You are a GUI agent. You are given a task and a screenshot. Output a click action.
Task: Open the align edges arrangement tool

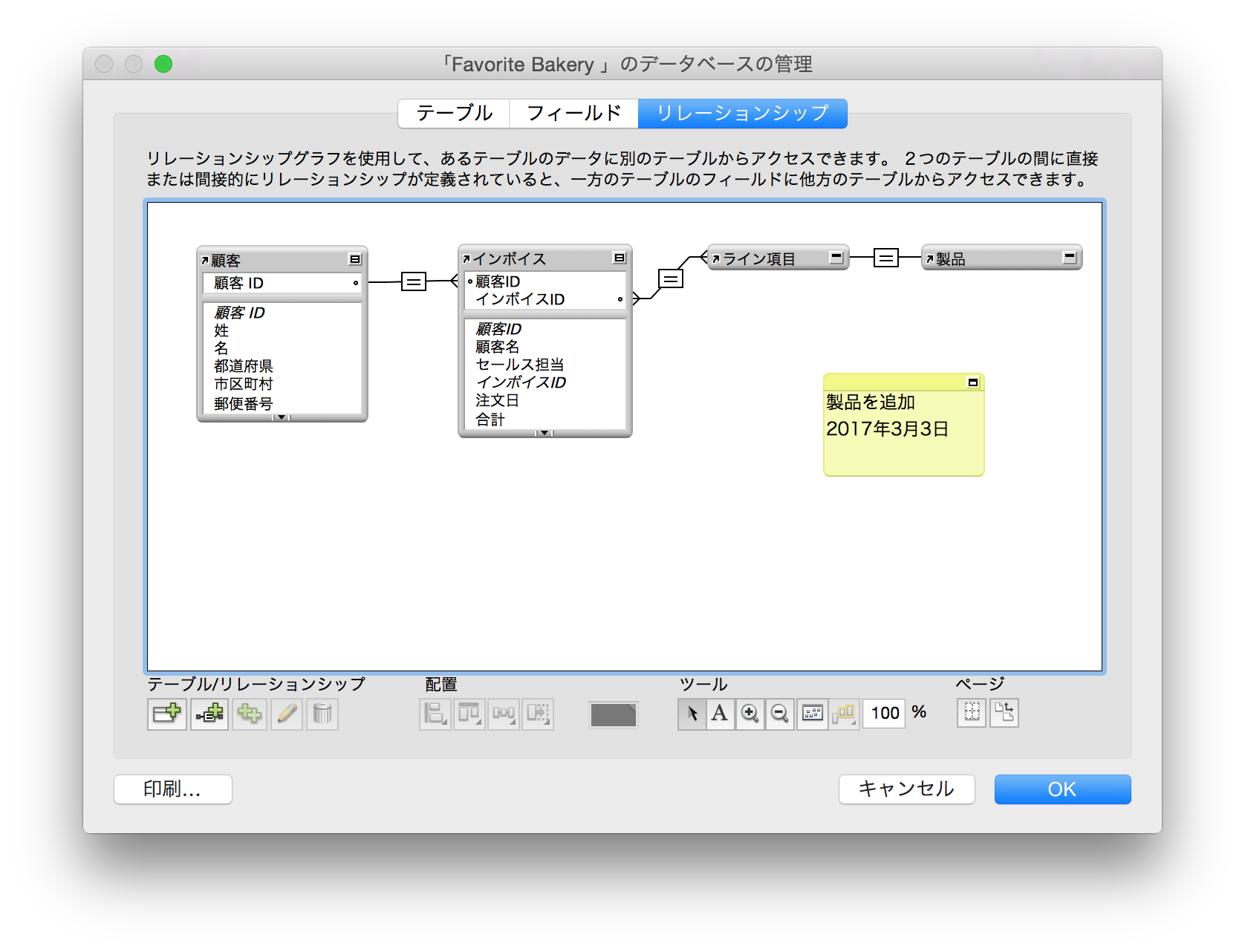pos(435,714)
